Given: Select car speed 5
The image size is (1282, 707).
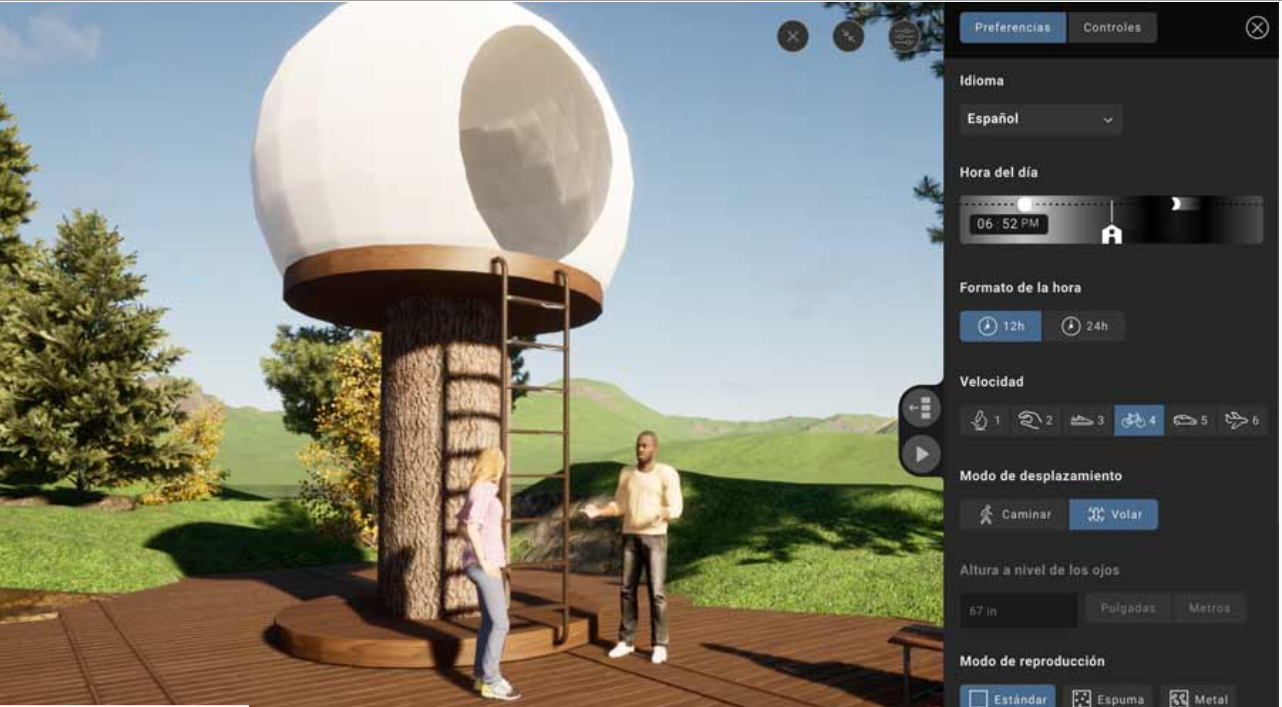Looking at the screenshot, I should [1190, 420].
